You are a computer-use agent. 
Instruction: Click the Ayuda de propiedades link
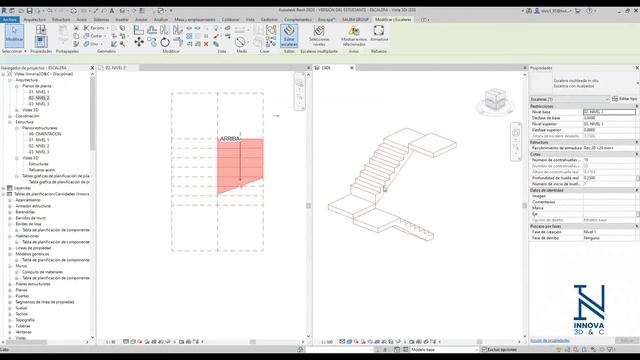tap(549, 340)
